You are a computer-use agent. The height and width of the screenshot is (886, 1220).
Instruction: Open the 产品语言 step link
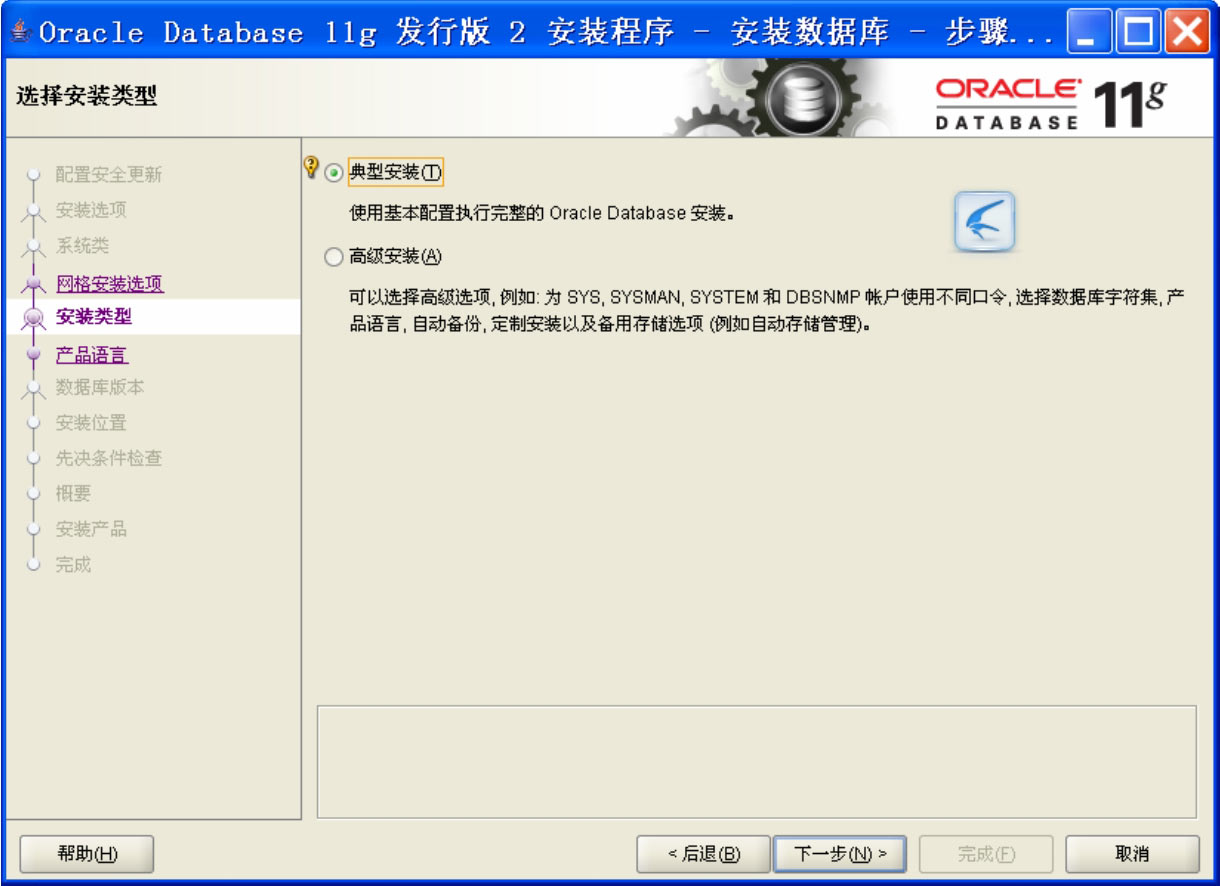[x=92, y=355]
